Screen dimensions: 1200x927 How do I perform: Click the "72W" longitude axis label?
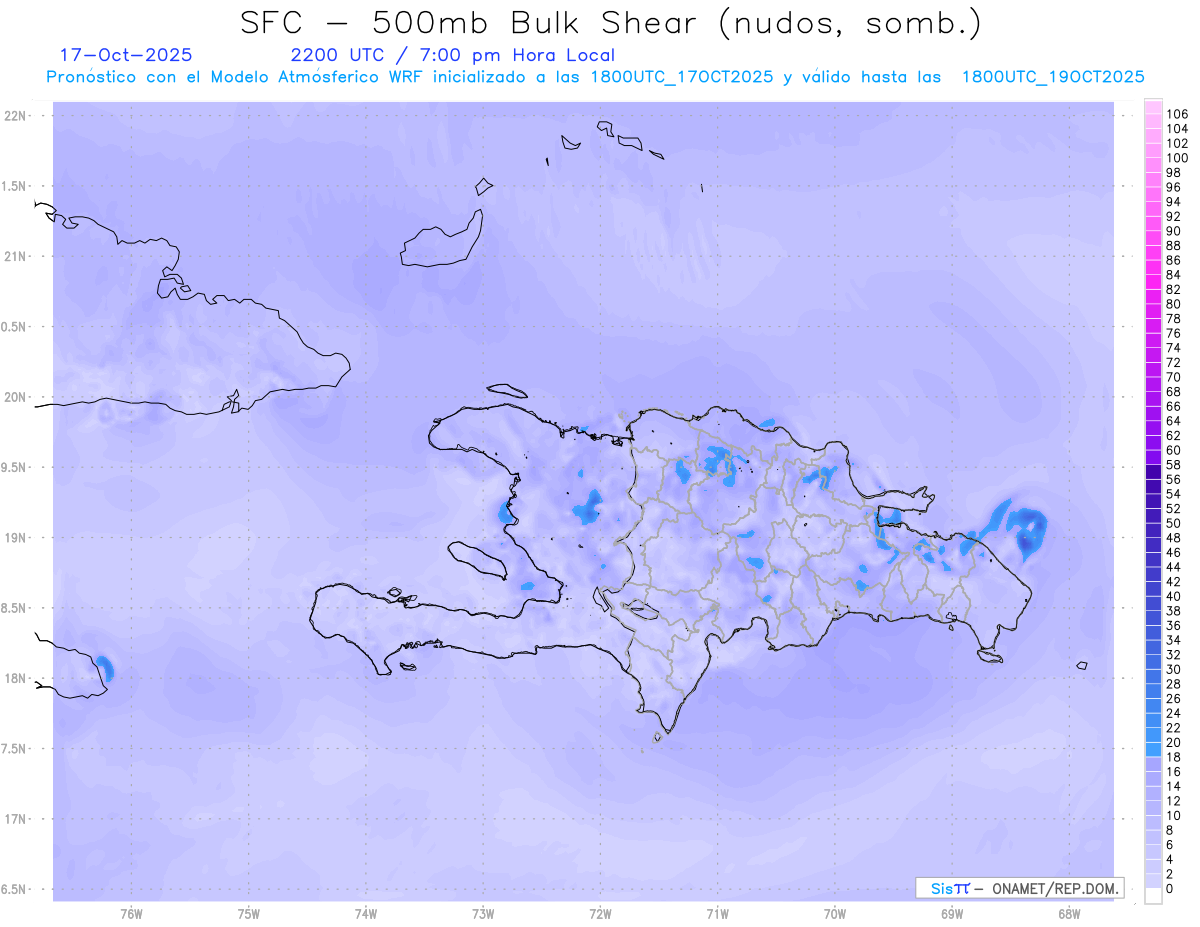(x=601, y=913)
